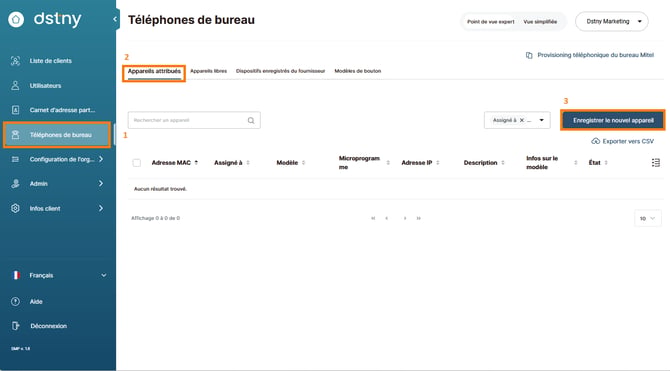Screen dimensions: 670x371
Task: Collapse the sidebar with the arrow handle
Action: [x=115, y=19]
